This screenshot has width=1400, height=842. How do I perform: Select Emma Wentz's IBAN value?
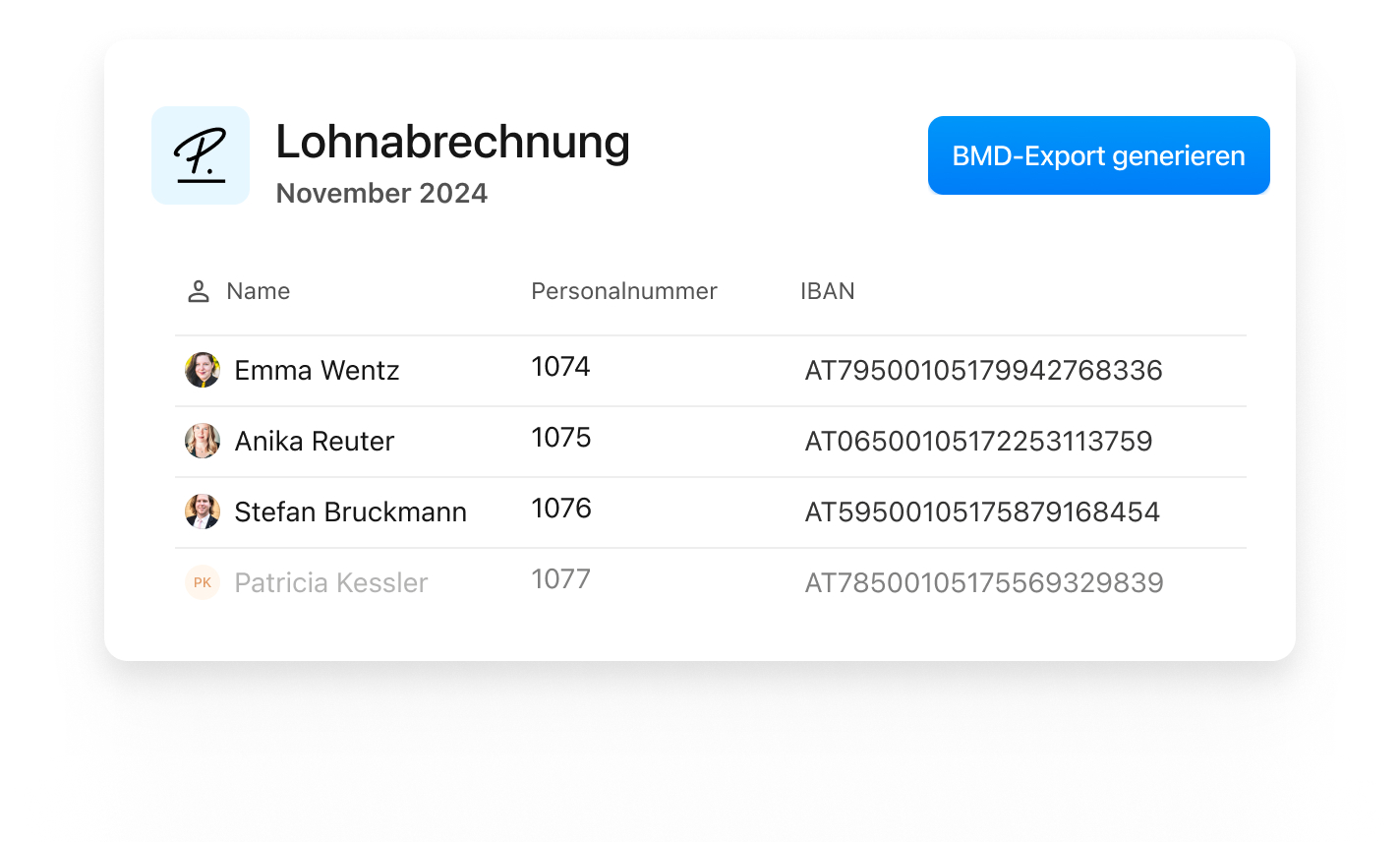982,371
